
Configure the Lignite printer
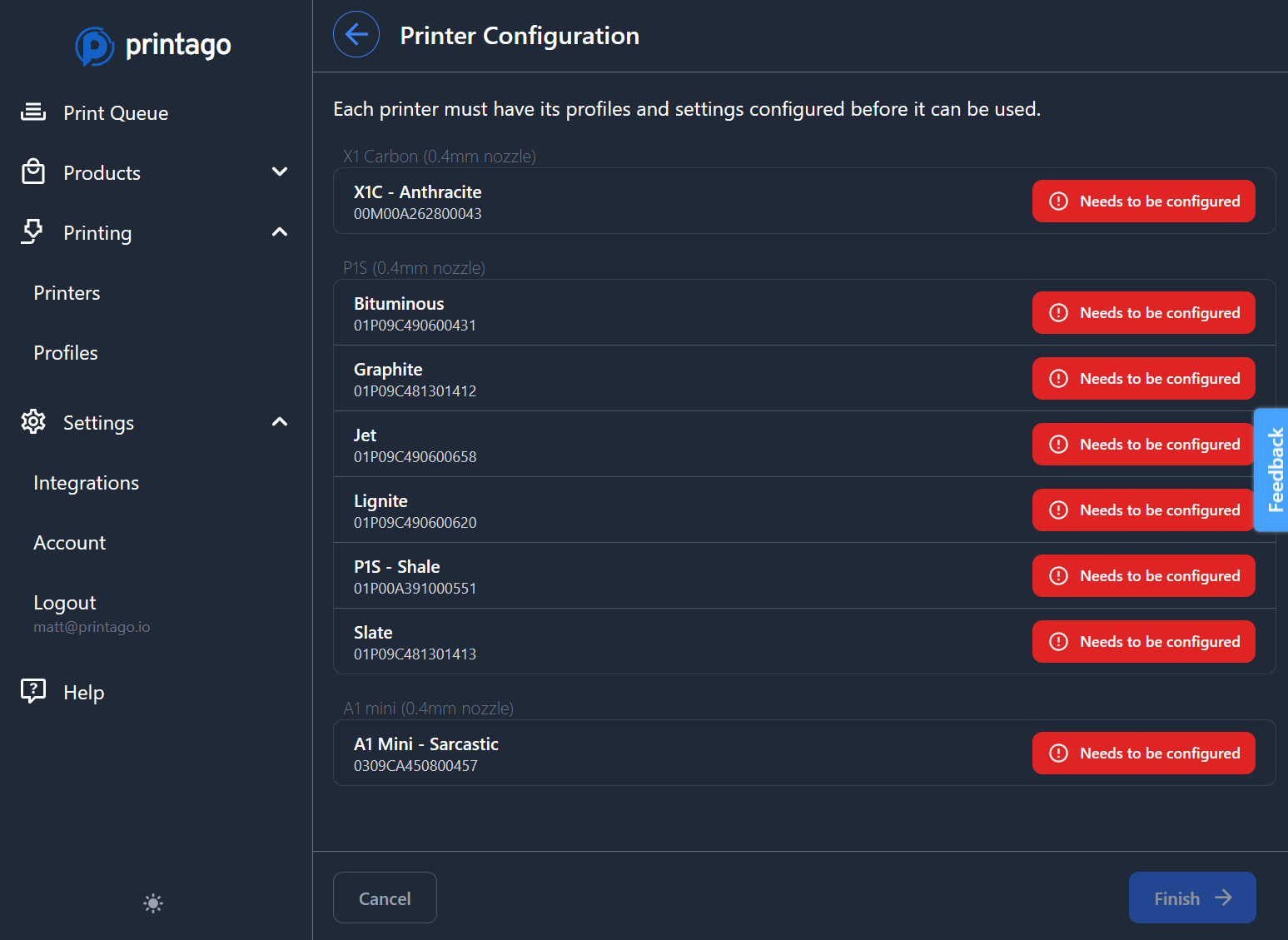(x=1143, y=510)
